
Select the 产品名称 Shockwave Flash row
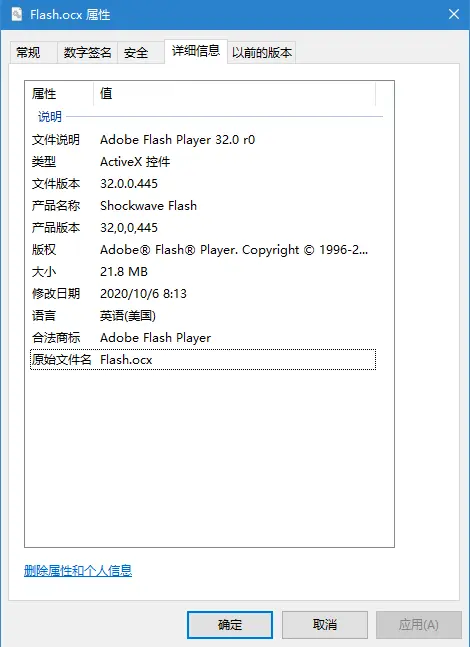[203, 206]
